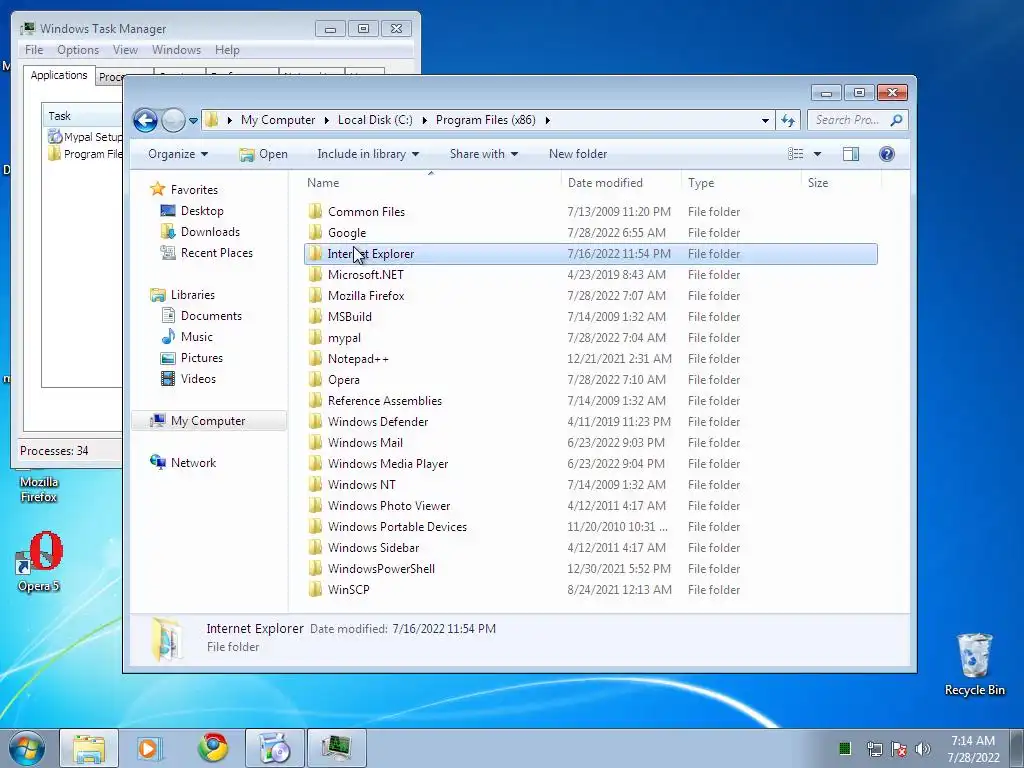Viewport: 1024px width, 768px height.
Task: Toggle the preview pane icon
Action: [x=851, y=154]
